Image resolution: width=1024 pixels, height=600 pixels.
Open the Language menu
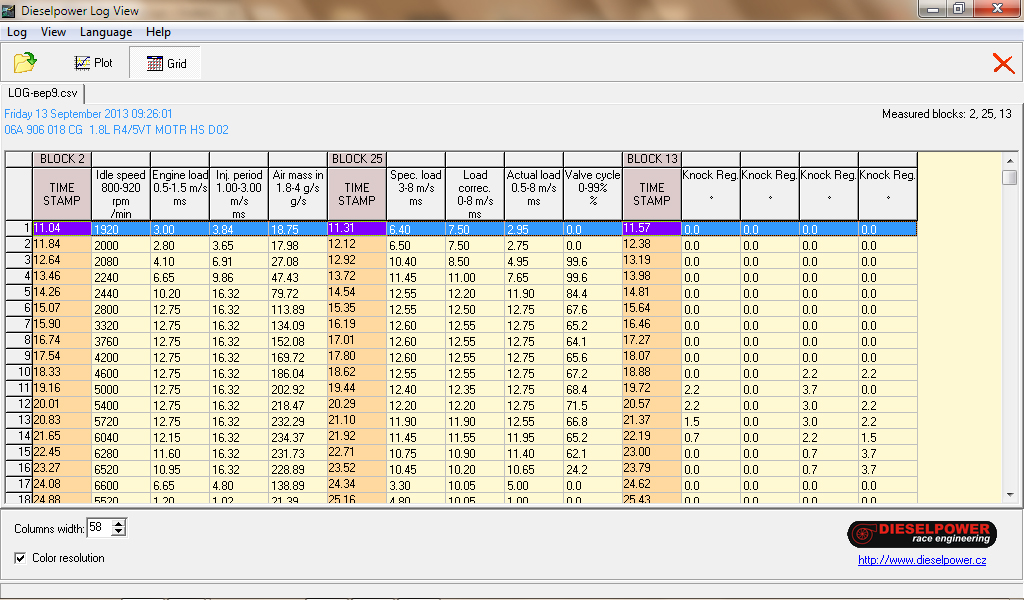[106, 32]
